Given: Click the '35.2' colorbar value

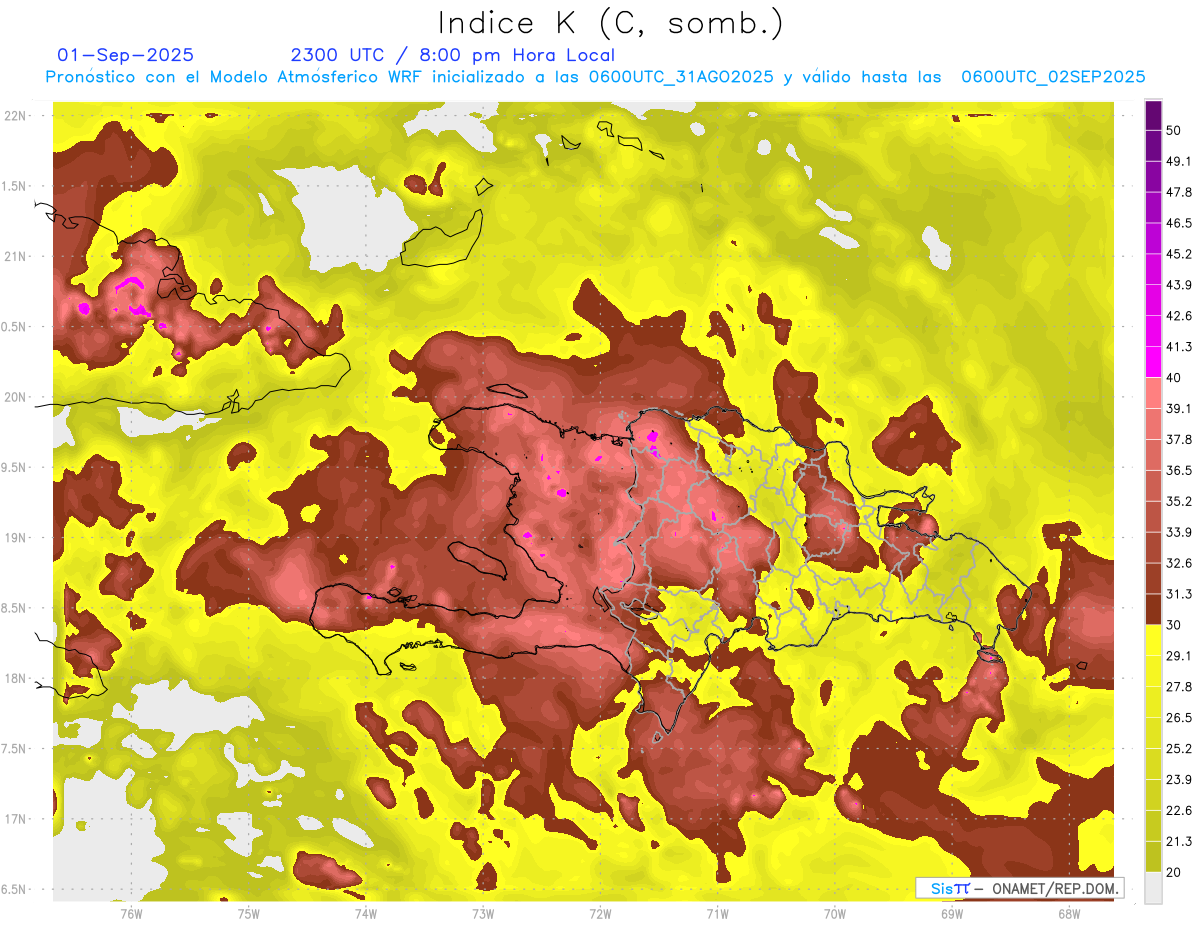Looking at the screenshot, I should coord(1178,501).
